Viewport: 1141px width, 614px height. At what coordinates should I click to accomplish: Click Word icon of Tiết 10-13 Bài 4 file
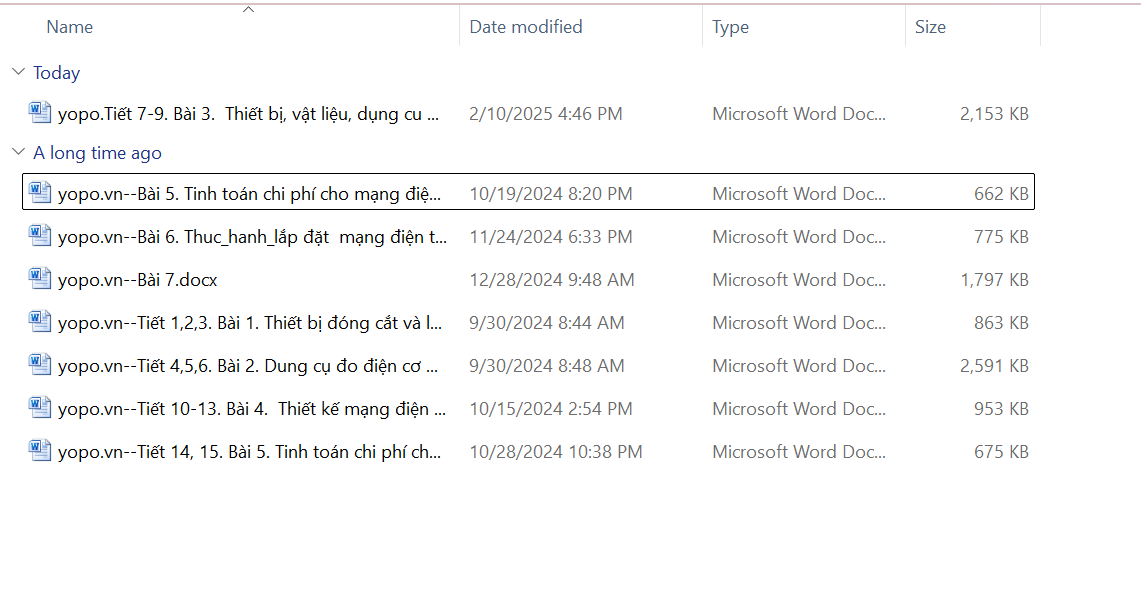pos(40,408)
